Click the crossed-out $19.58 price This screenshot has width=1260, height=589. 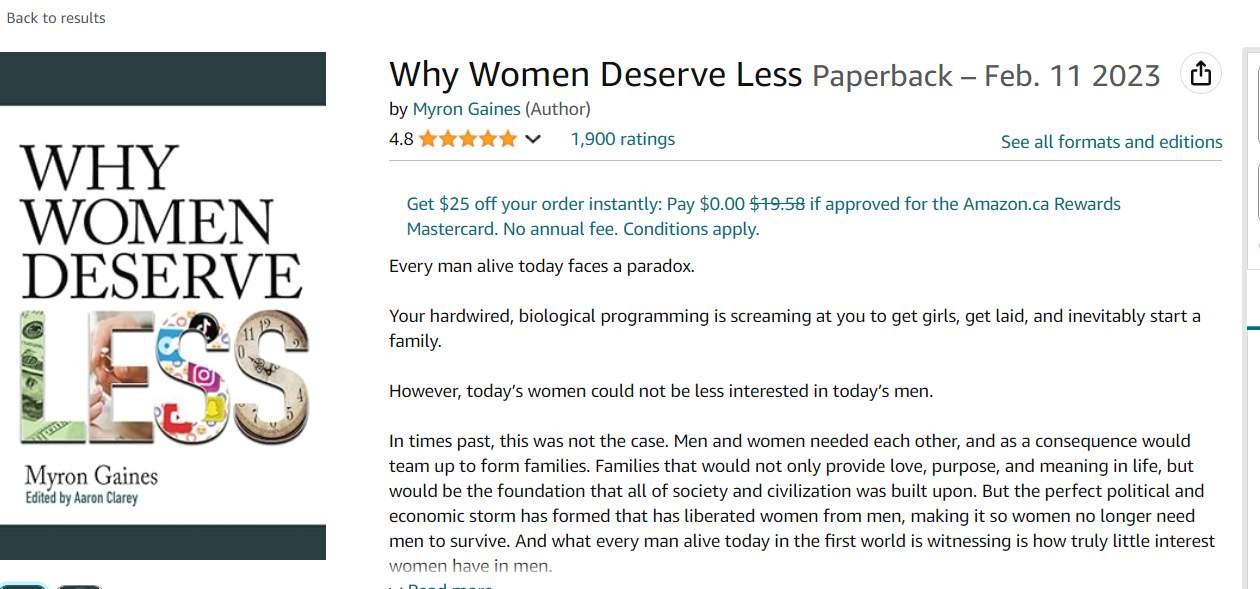tap(777, 204)
